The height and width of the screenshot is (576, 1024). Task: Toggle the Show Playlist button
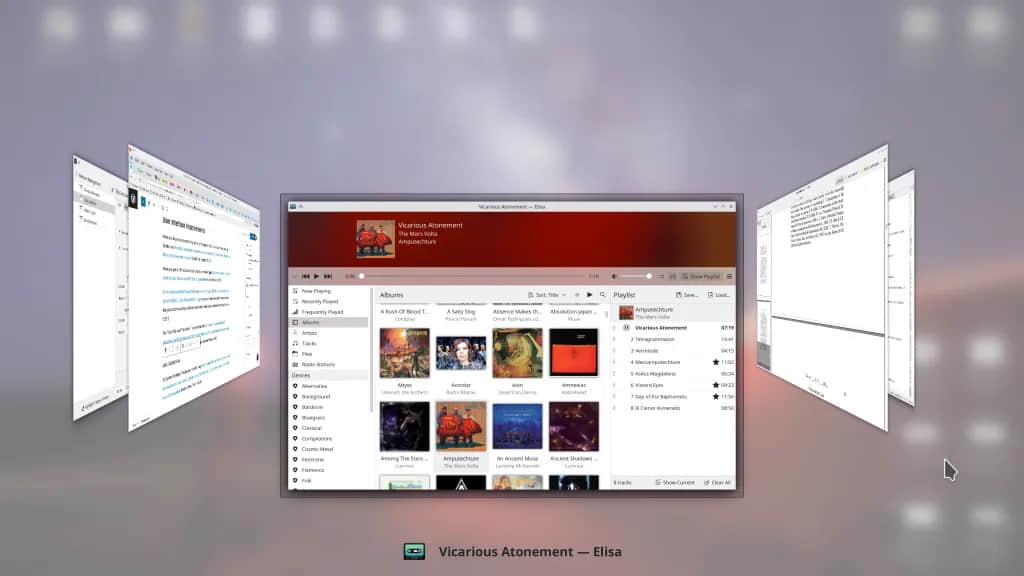point(700,276)
